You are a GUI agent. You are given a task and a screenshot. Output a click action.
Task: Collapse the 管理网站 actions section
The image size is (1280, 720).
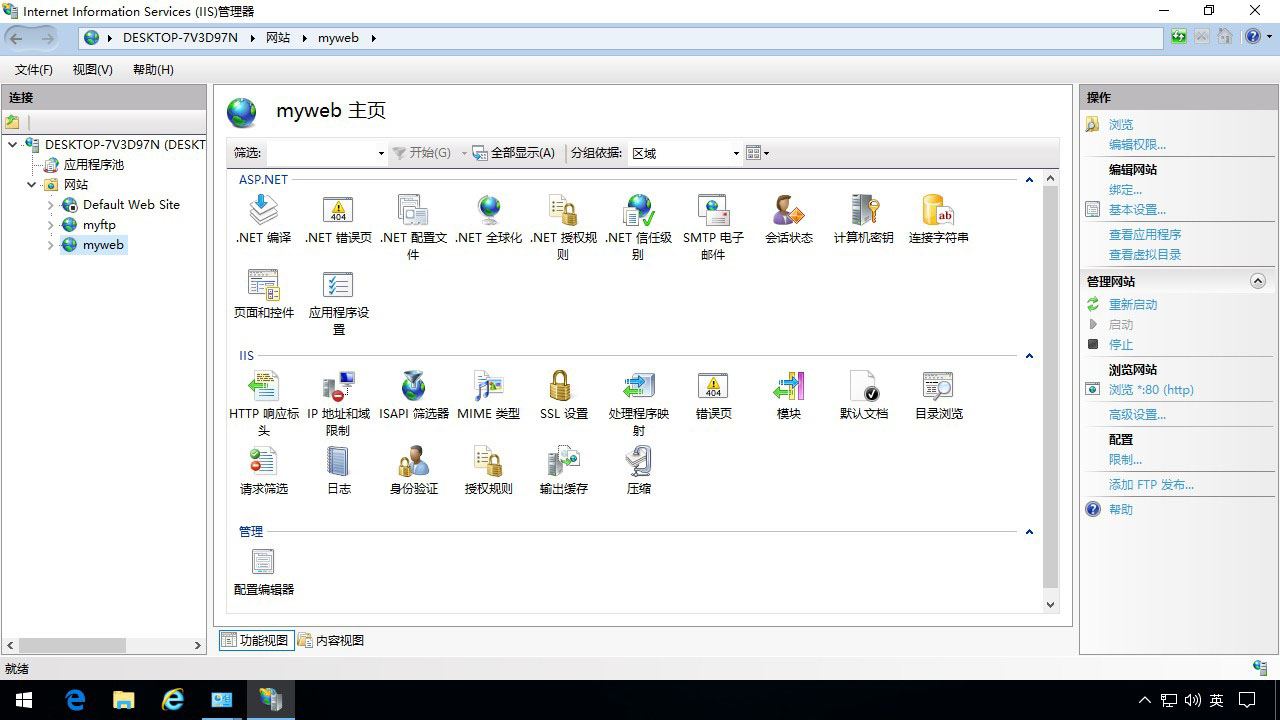[x=1258, y=282]
